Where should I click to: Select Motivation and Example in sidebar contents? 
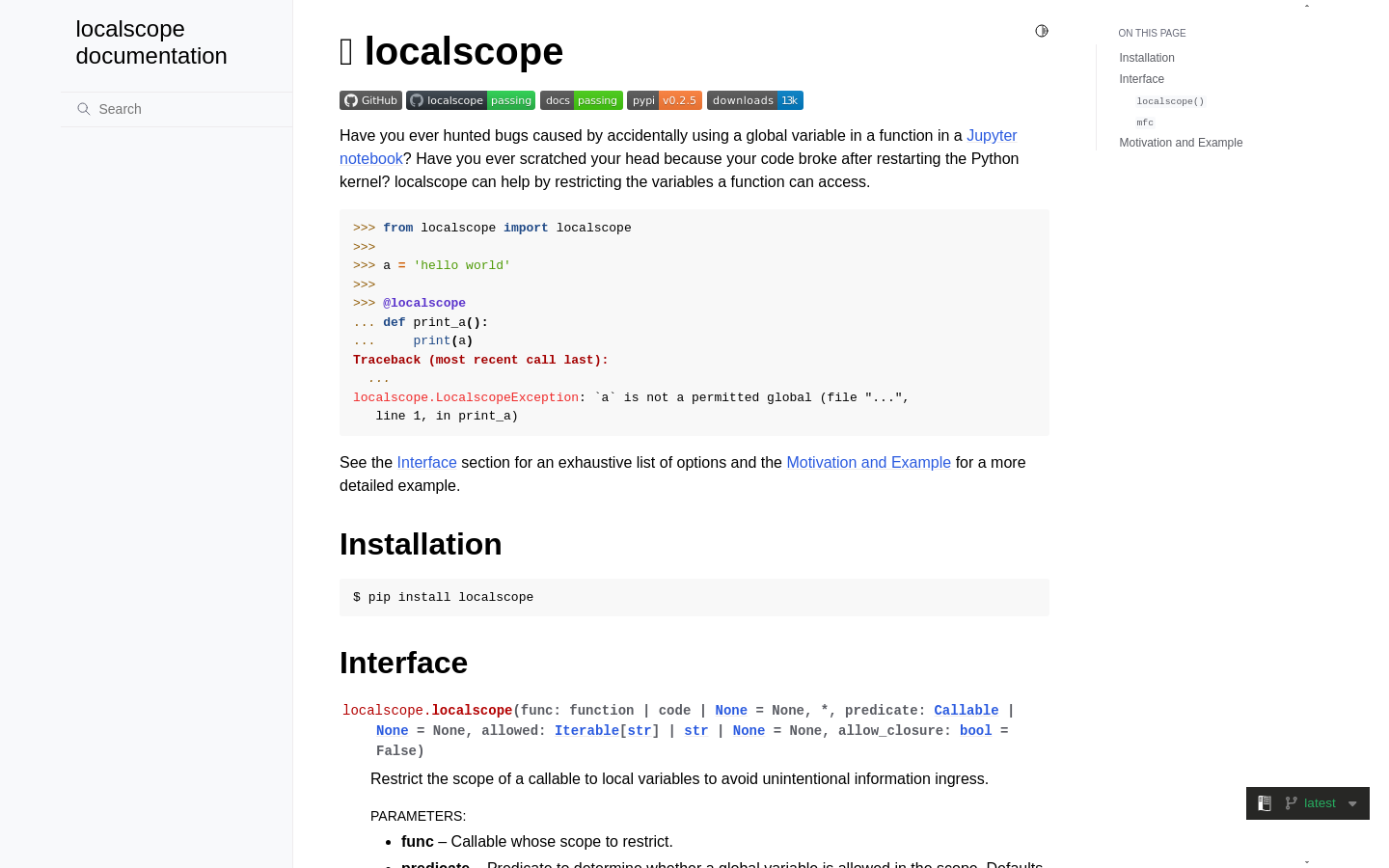1181,143
